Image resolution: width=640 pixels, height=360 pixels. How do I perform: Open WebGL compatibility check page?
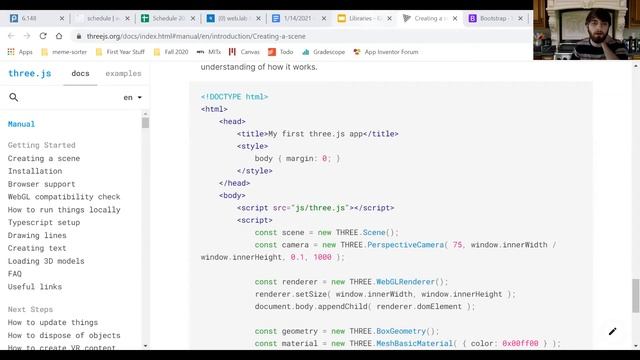point(64,197)
